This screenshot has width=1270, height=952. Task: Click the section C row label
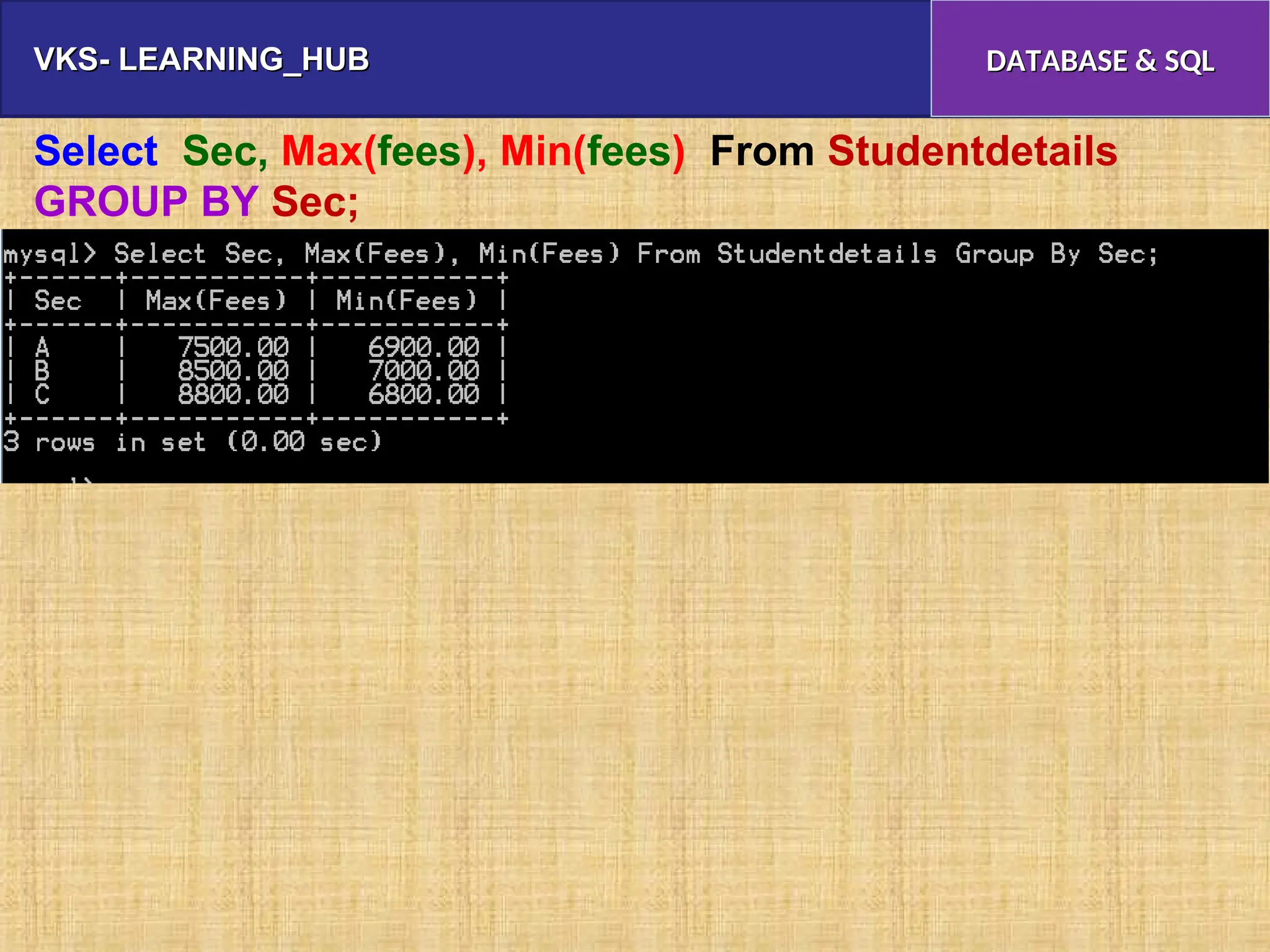pyautogui.click(x=42, y=394)
